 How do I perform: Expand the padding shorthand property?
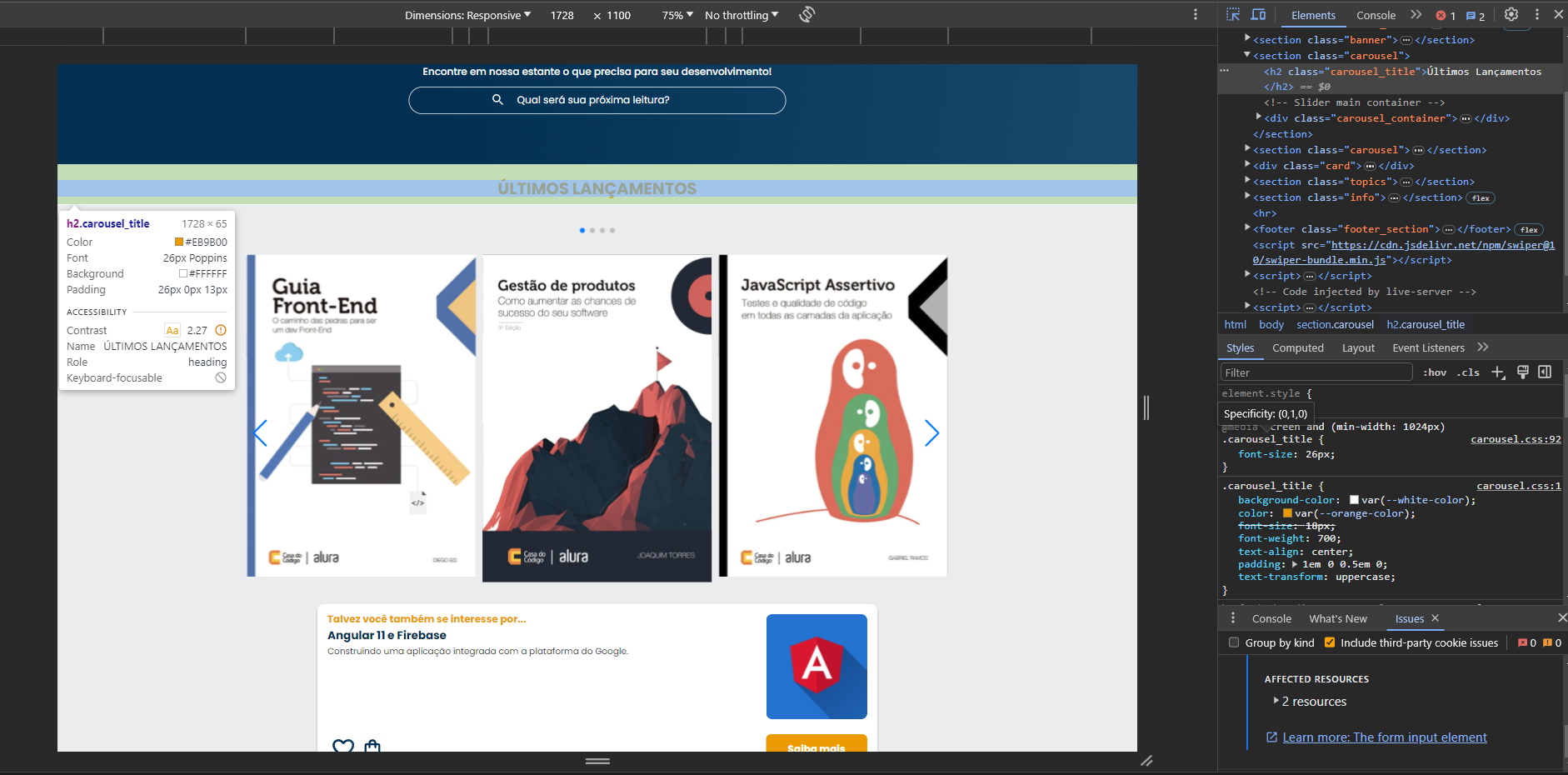coord(1294,564)
